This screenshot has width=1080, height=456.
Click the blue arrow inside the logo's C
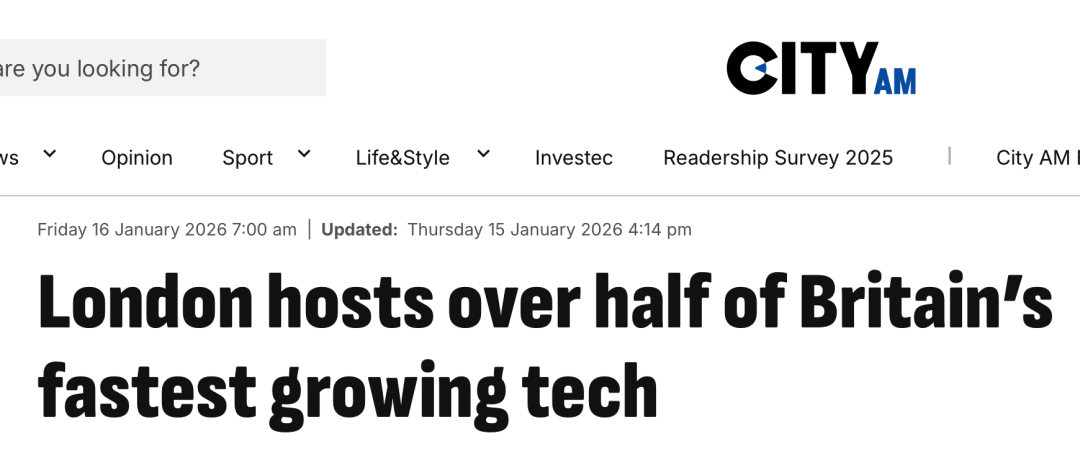click(x=759, y=68)
